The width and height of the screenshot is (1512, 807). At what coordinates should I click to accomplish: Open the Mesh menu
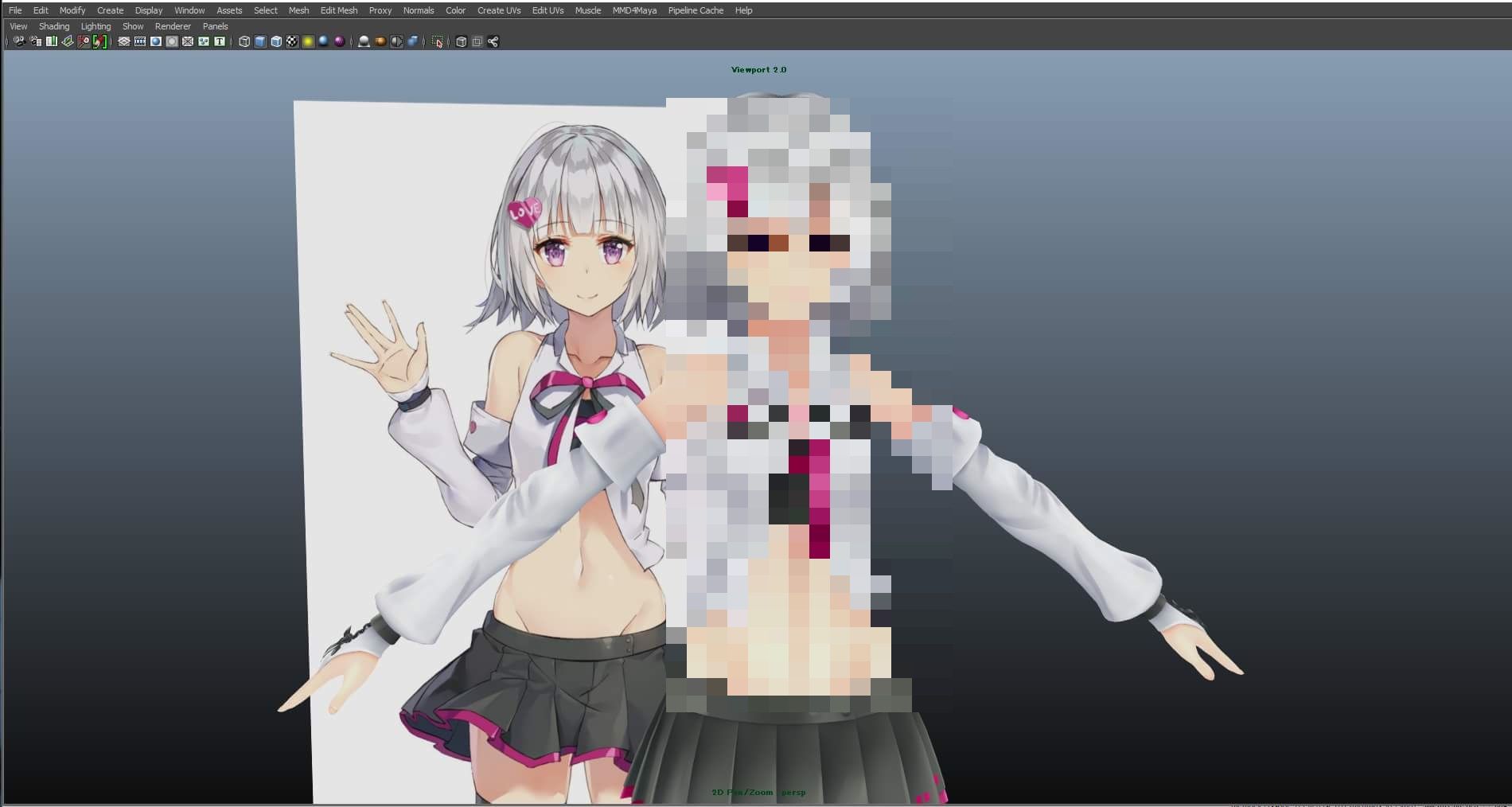298,10
